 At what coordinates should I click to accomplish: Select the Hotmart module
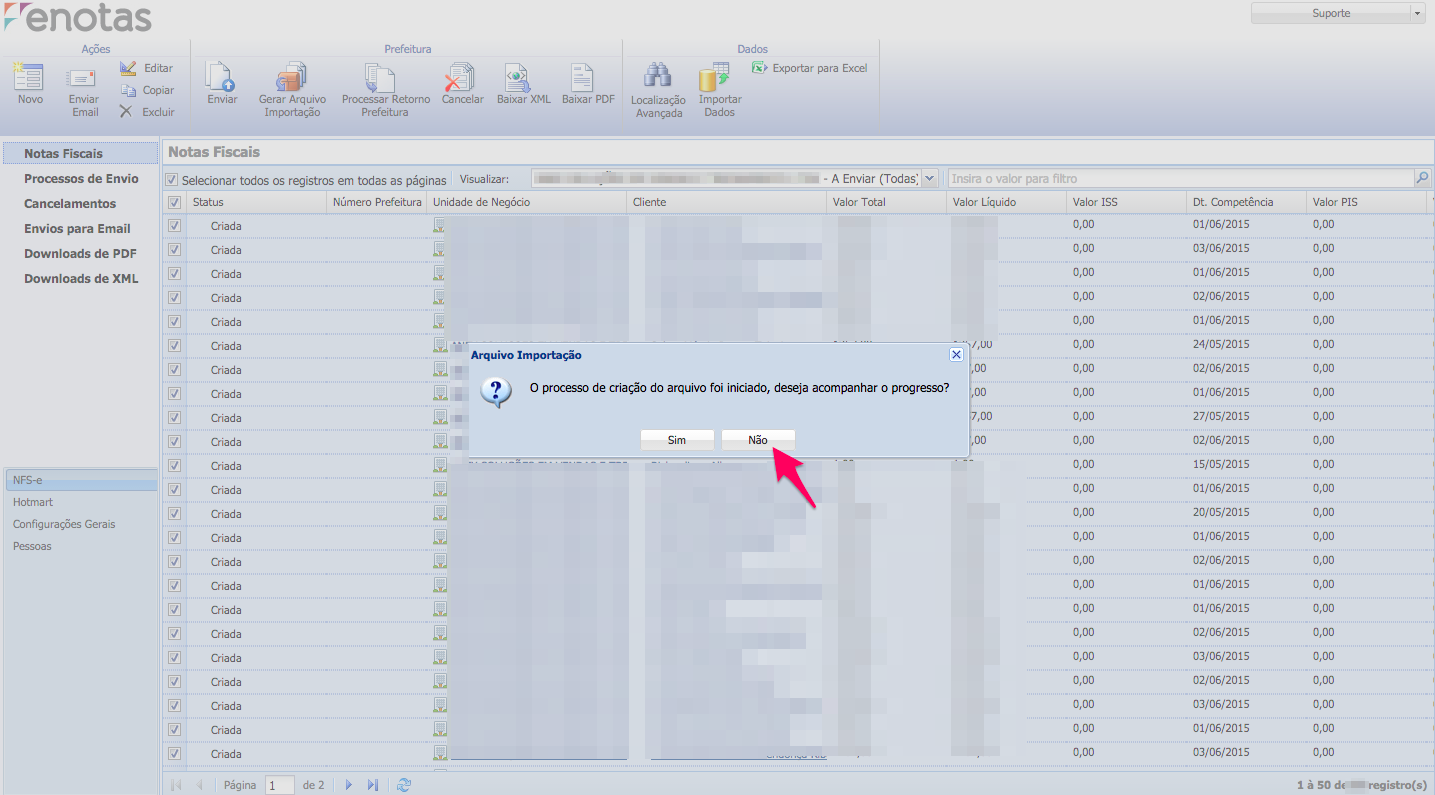click(x=33, y=502)
